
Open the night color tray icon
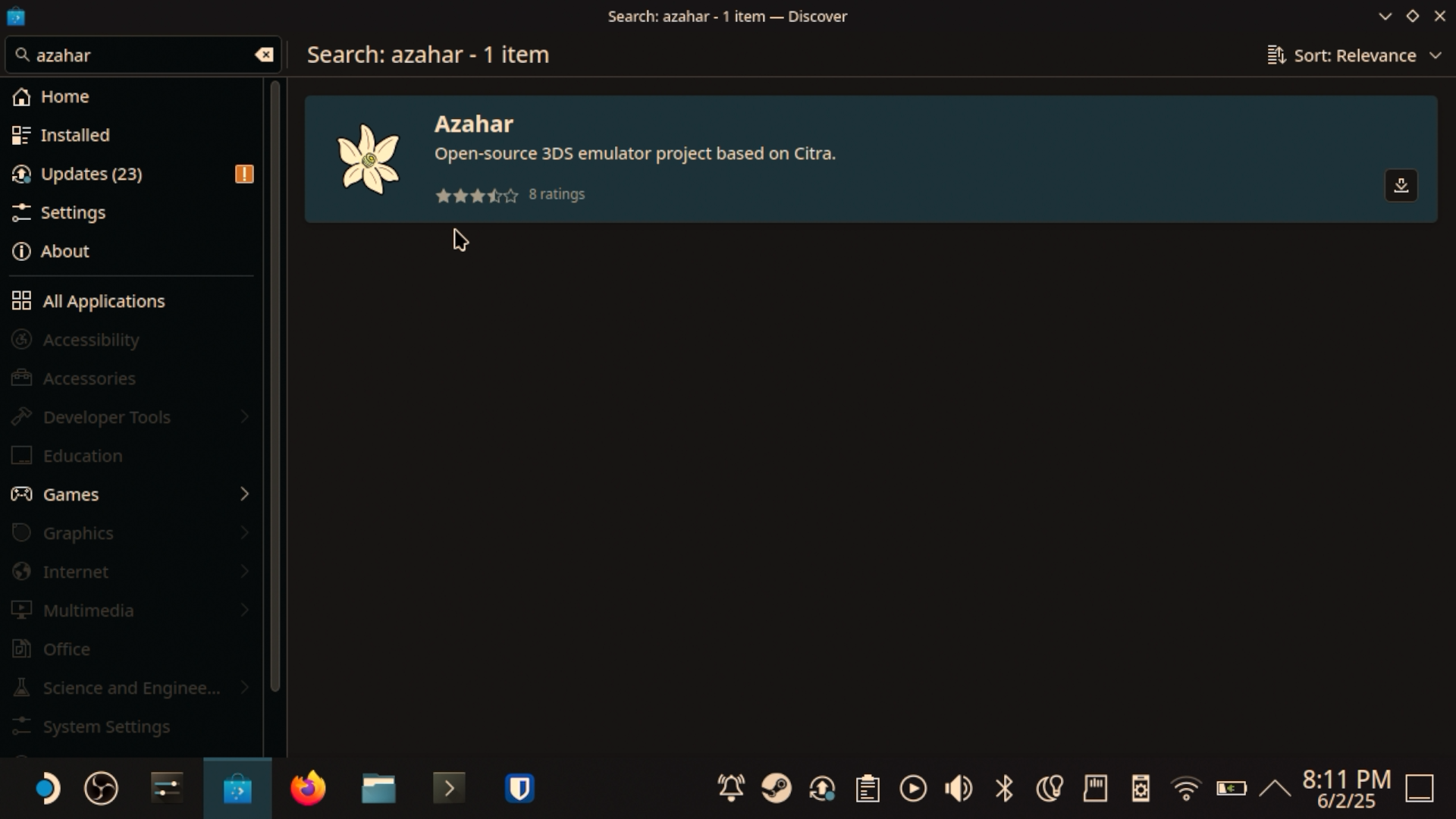point(1050,789)
